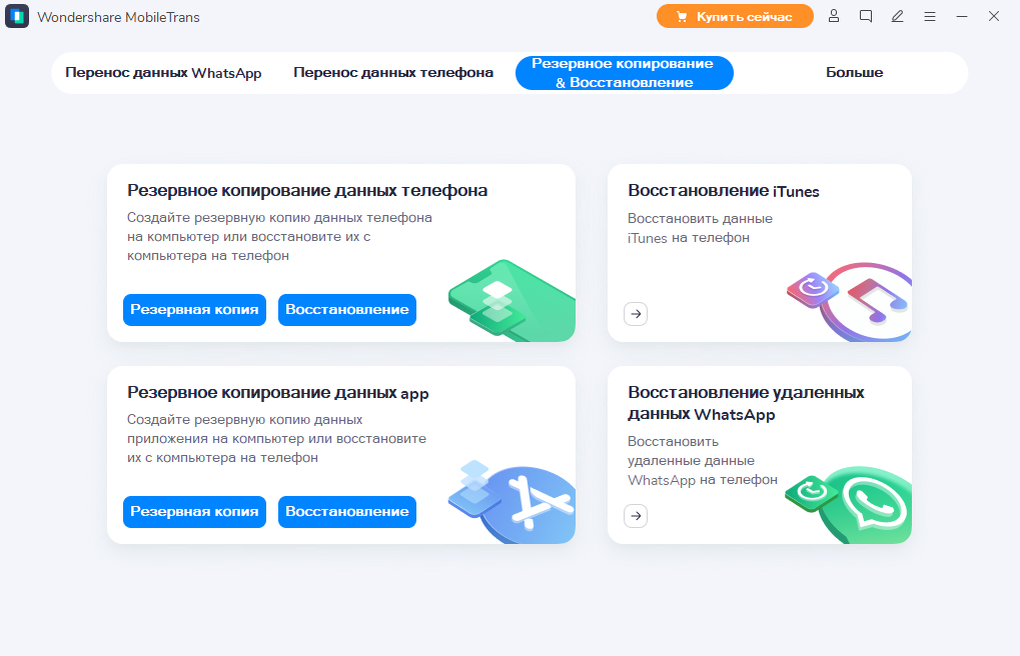Switch to Перенос данных телефона tab
The width and height of the screenshot is (1020, 656).
tap(393, 73)
